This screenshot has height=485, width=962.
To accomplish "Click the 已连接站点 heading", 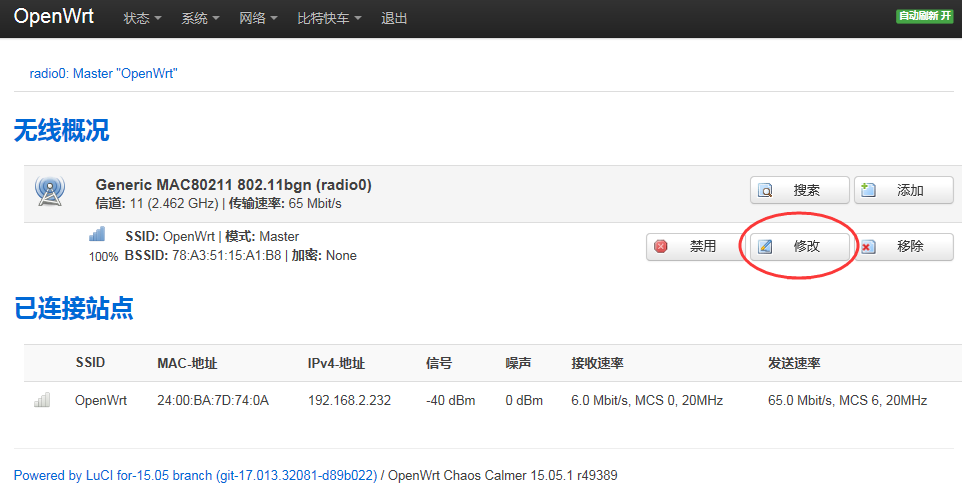I will pos(74,308).
